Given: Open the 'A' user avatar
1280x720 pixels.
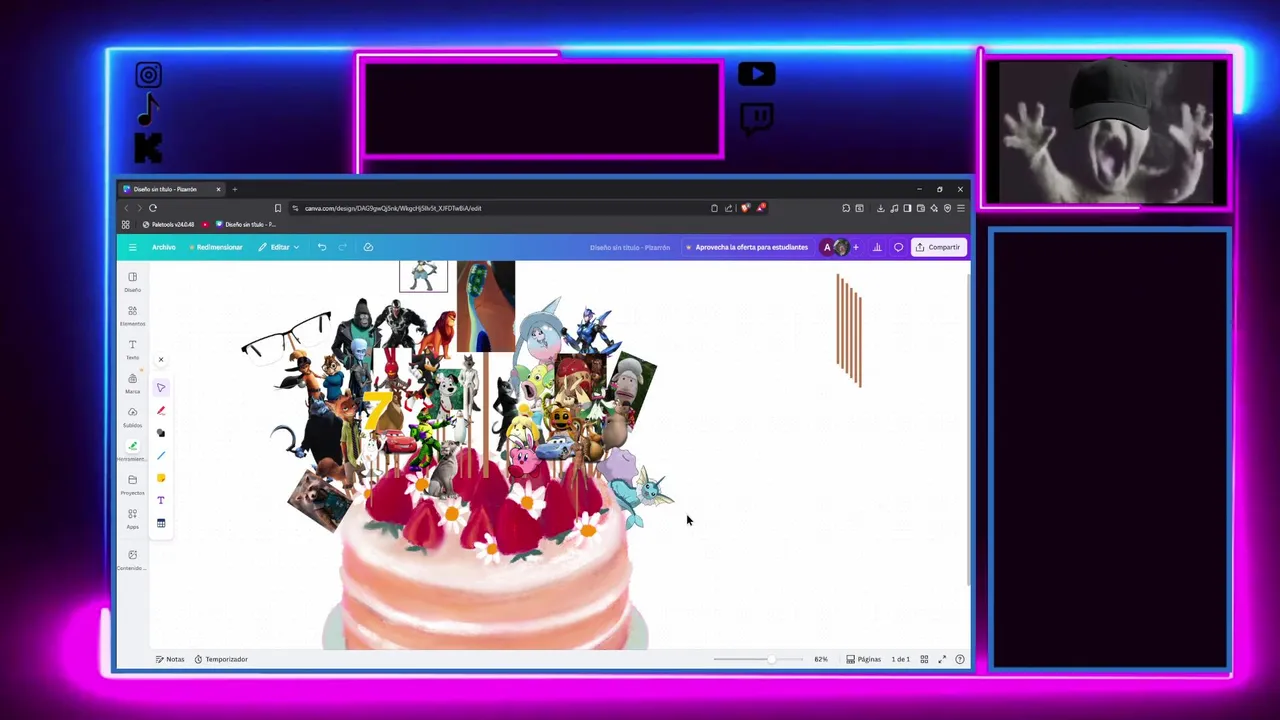Looking at the screenshot, I should [827, 247].
